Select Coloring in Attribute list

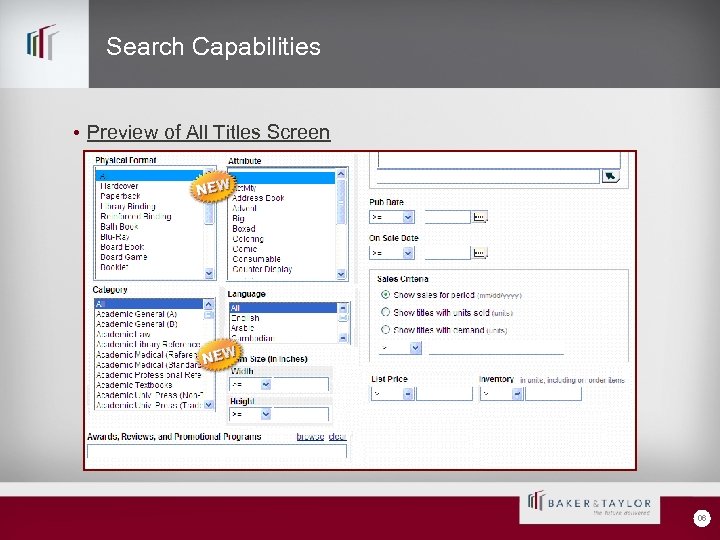pos(248,239)
